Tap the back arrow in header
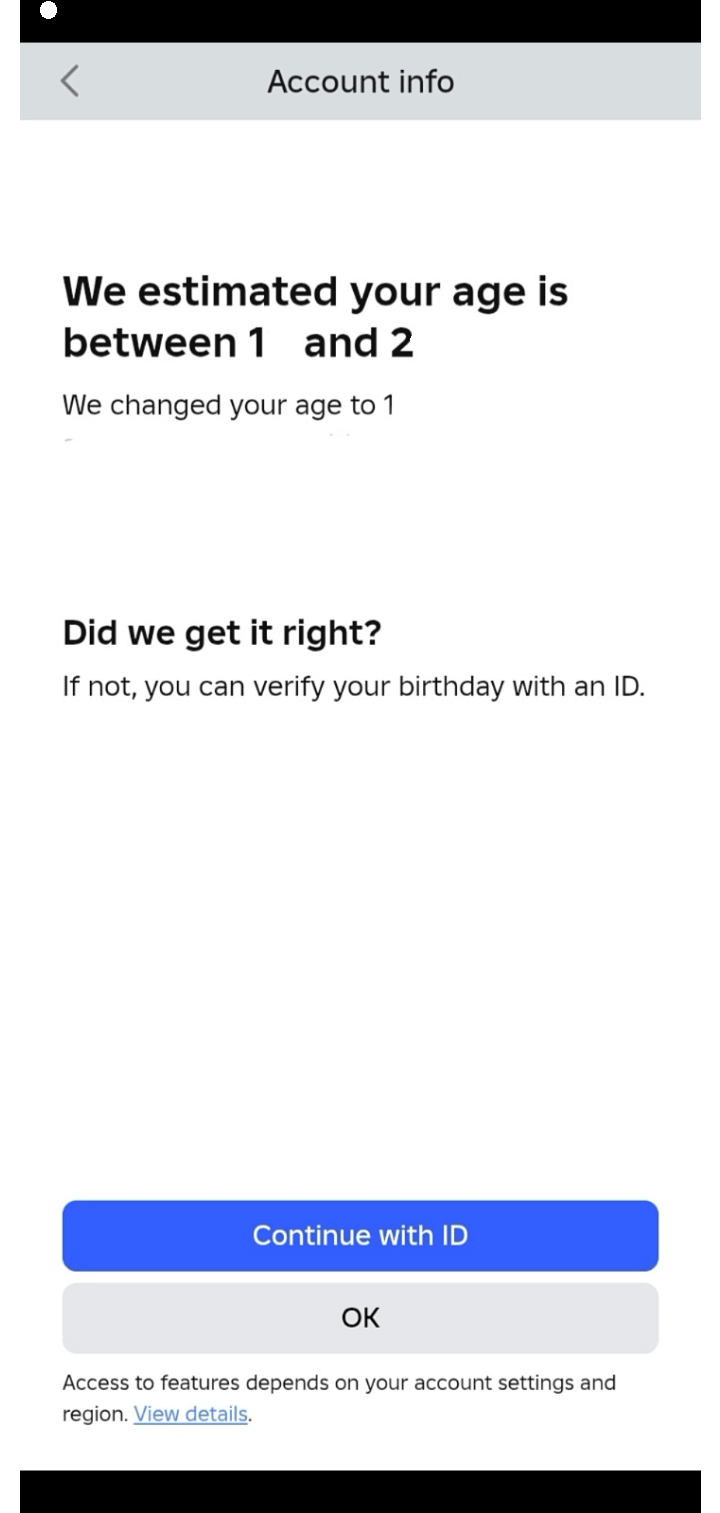The image size is (720, 1513). (69, 81)
